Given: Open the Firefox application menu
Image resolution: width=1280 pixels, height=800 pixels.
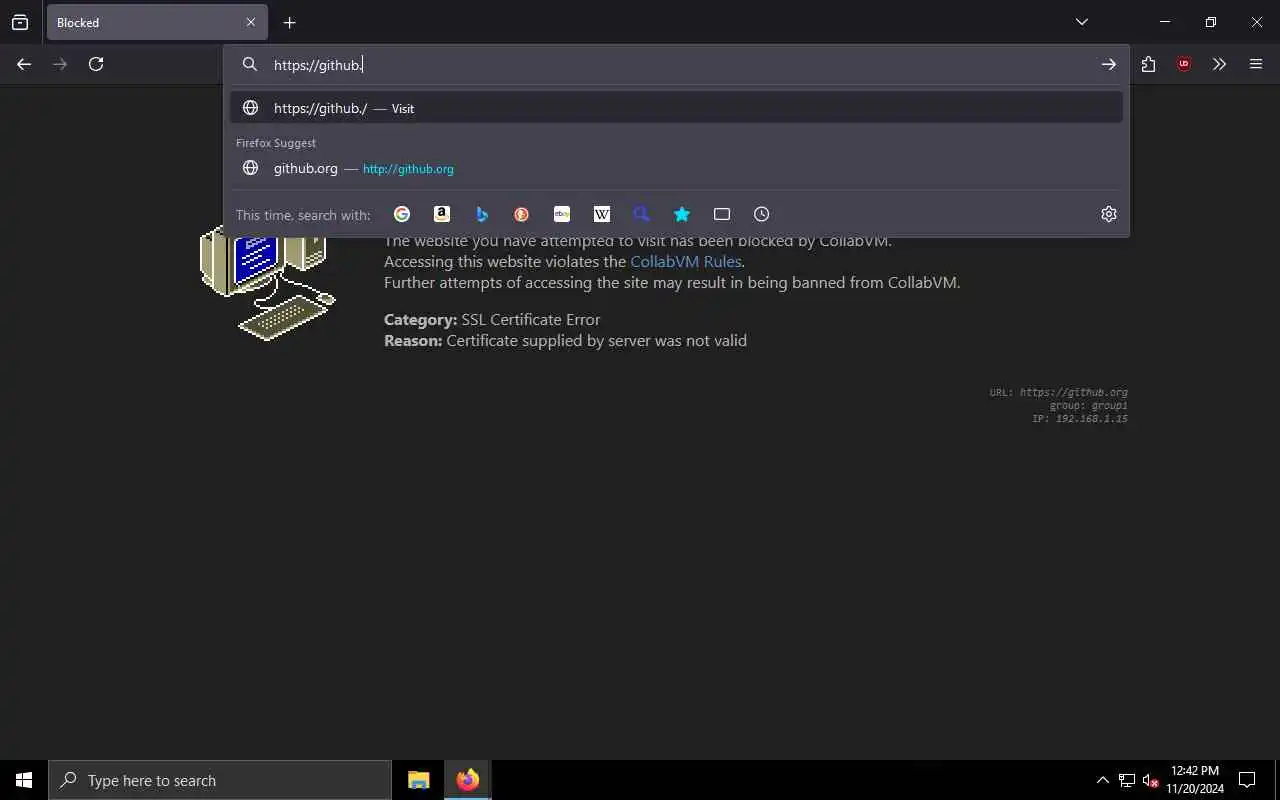Looking at the screenshot, I should point(1256,64).
